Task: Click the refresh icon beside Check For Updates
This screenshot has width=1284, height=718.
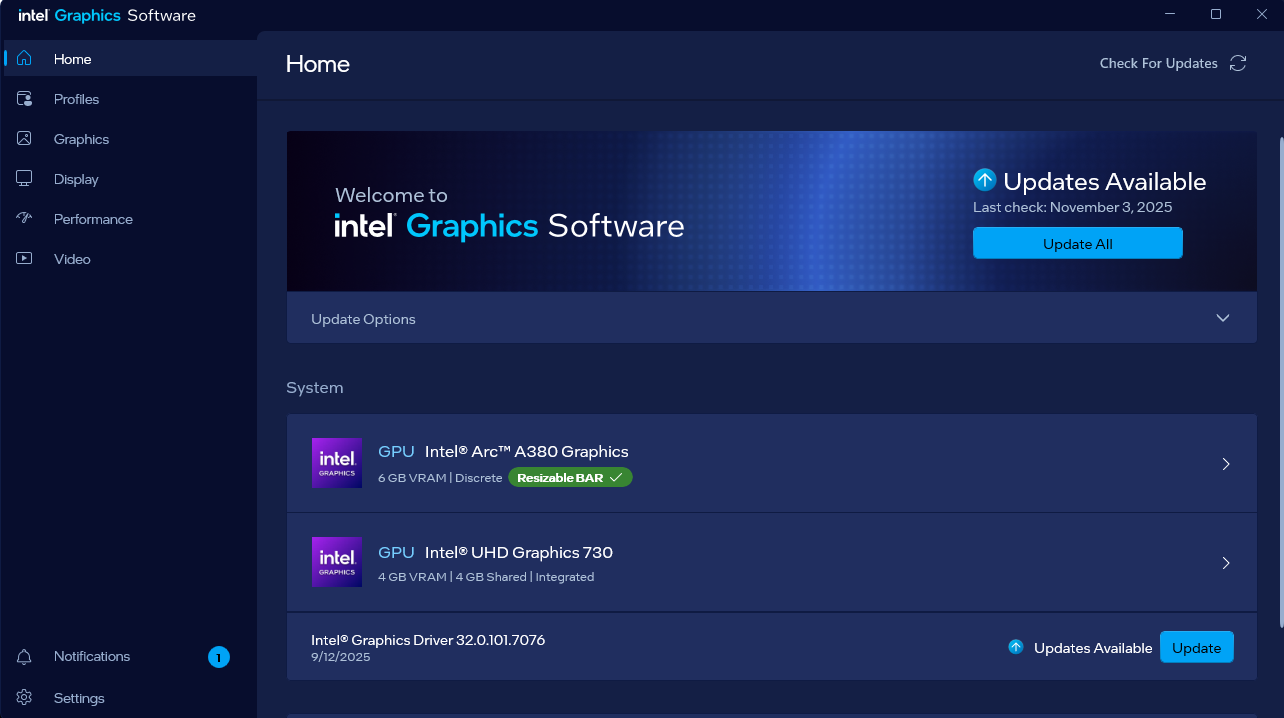Action: [x=1238, y=63]
